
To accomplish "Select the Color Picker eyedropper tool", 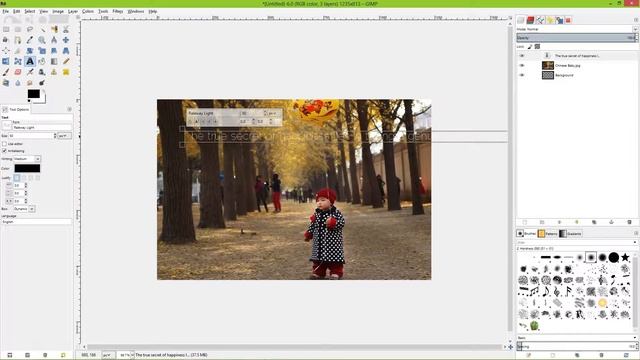I will coord(30,40).
